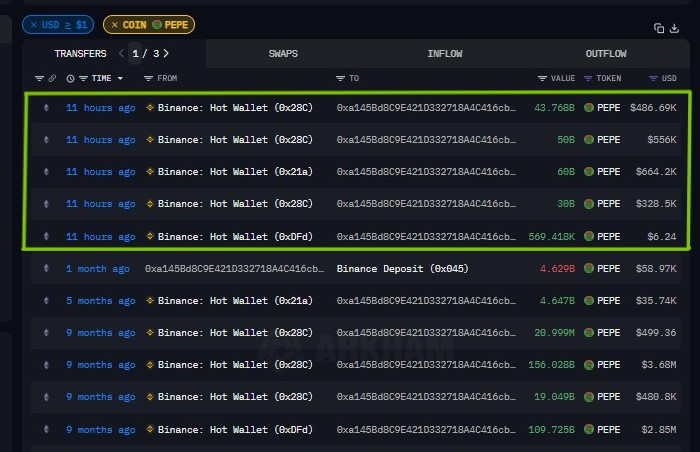Open Binance Hot Wallet (0xDFd) in highlighted row

(x=228, y=237)
